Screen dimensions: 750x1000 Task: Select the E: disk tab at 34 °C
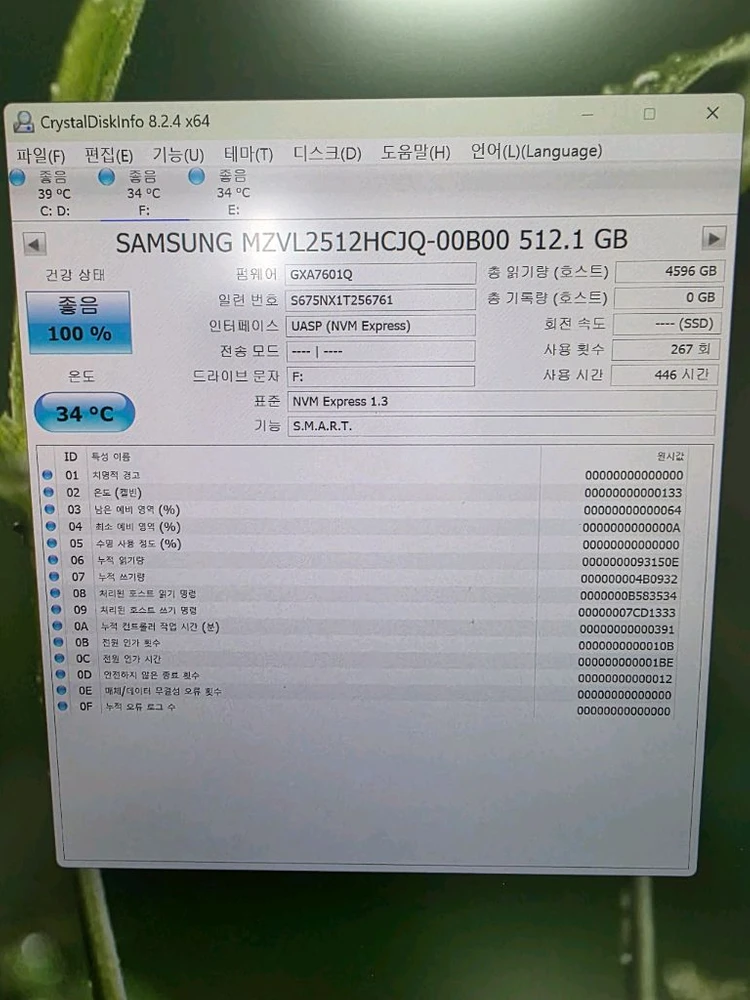tap(233, 193)
